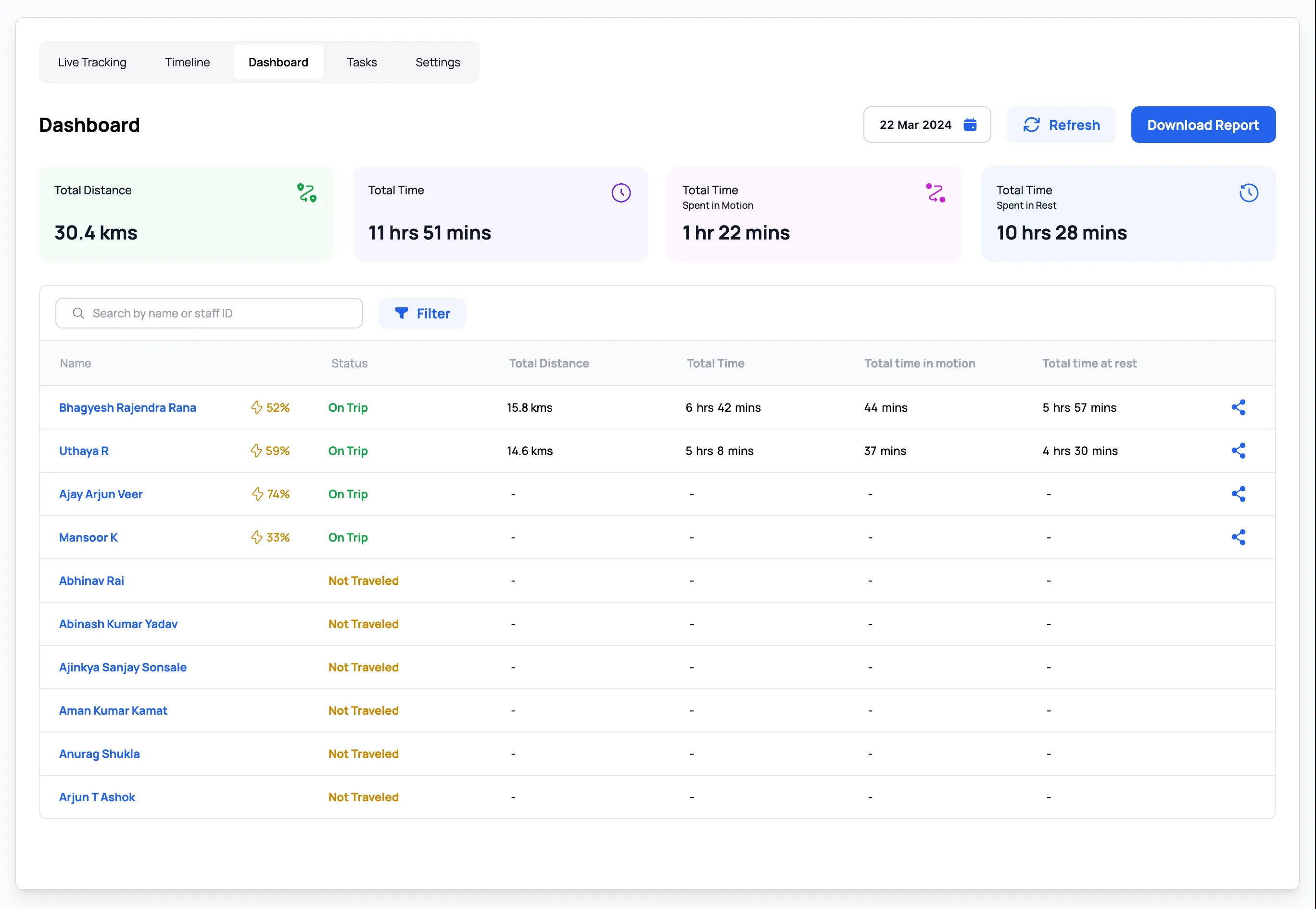Click the clock icon on Total Time card

(x=620, y=192)
